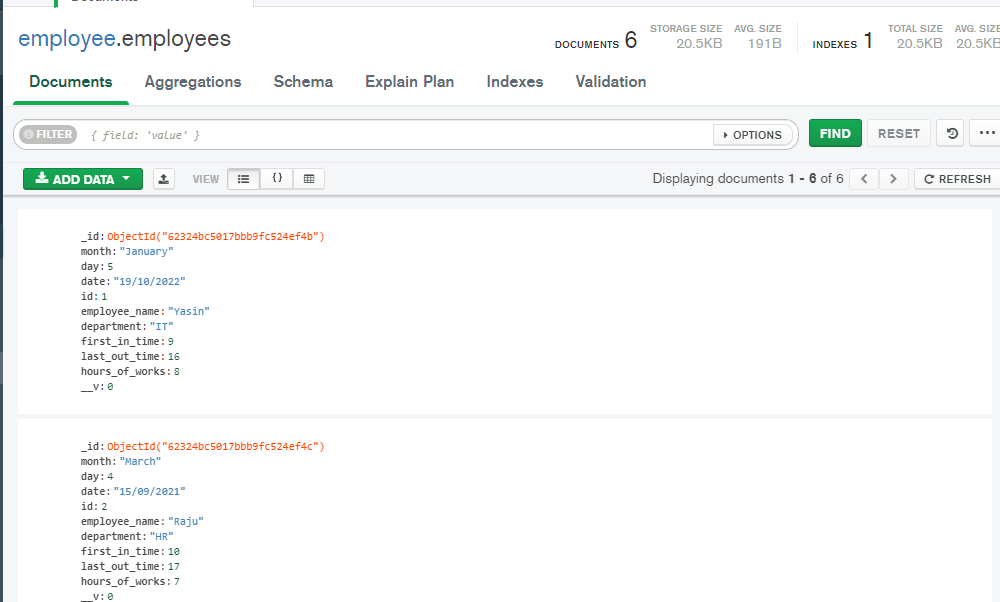
Task: Switch to the Schema tab
Action: tap(303, 82)
